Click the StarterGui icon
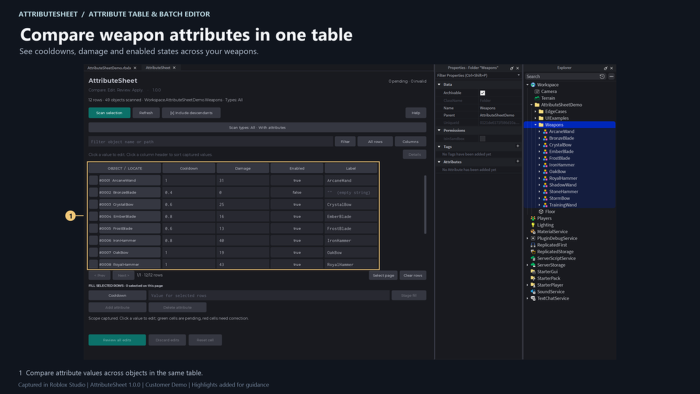This screenshot has height=394, width=700. [x=533, y=271]
